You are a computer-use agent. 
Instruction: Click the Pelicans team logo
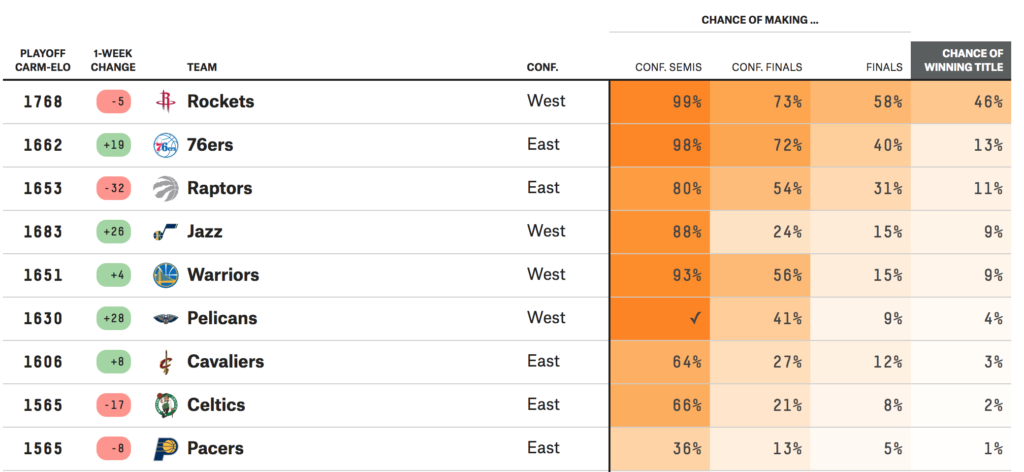coord(165,319)
